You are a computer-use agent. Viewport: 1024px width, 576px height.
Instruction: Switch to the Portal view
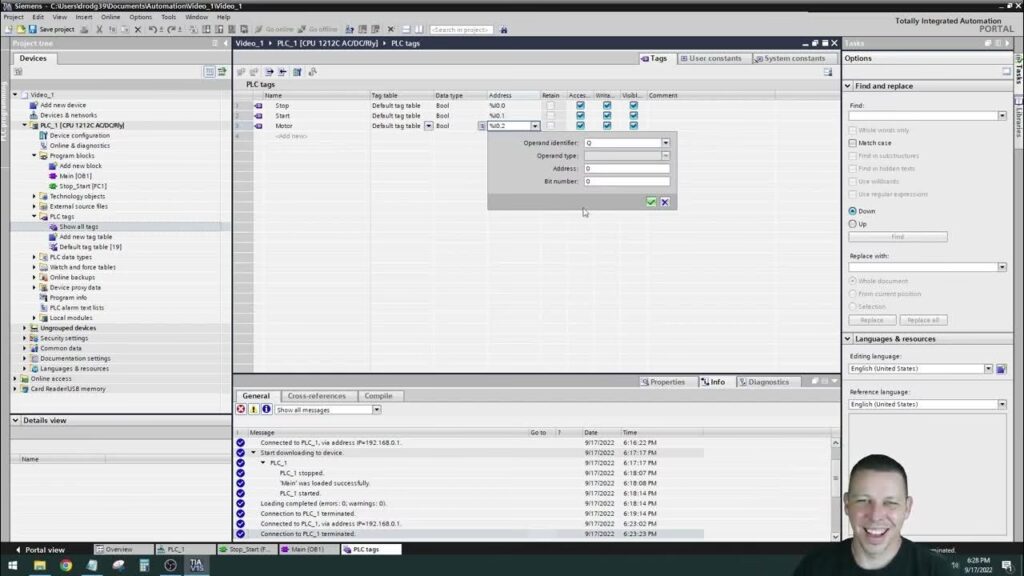pyautogui.click(x=40, y=549)
